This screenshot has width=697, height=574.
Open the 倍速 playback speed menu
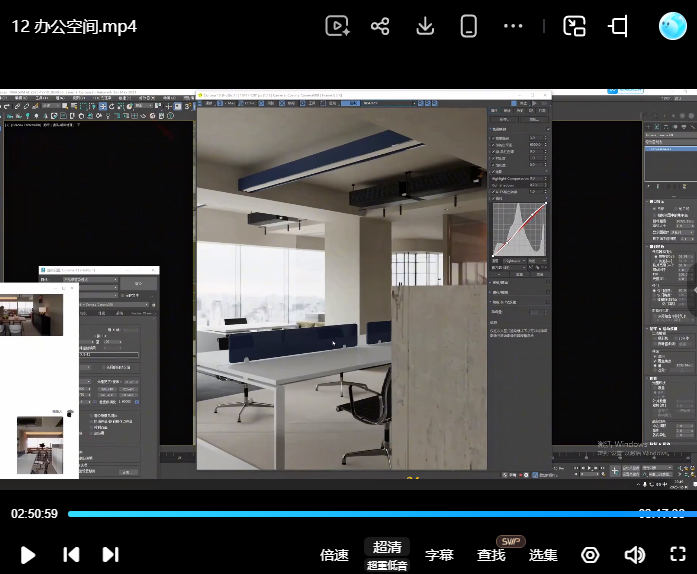(334, 555)
